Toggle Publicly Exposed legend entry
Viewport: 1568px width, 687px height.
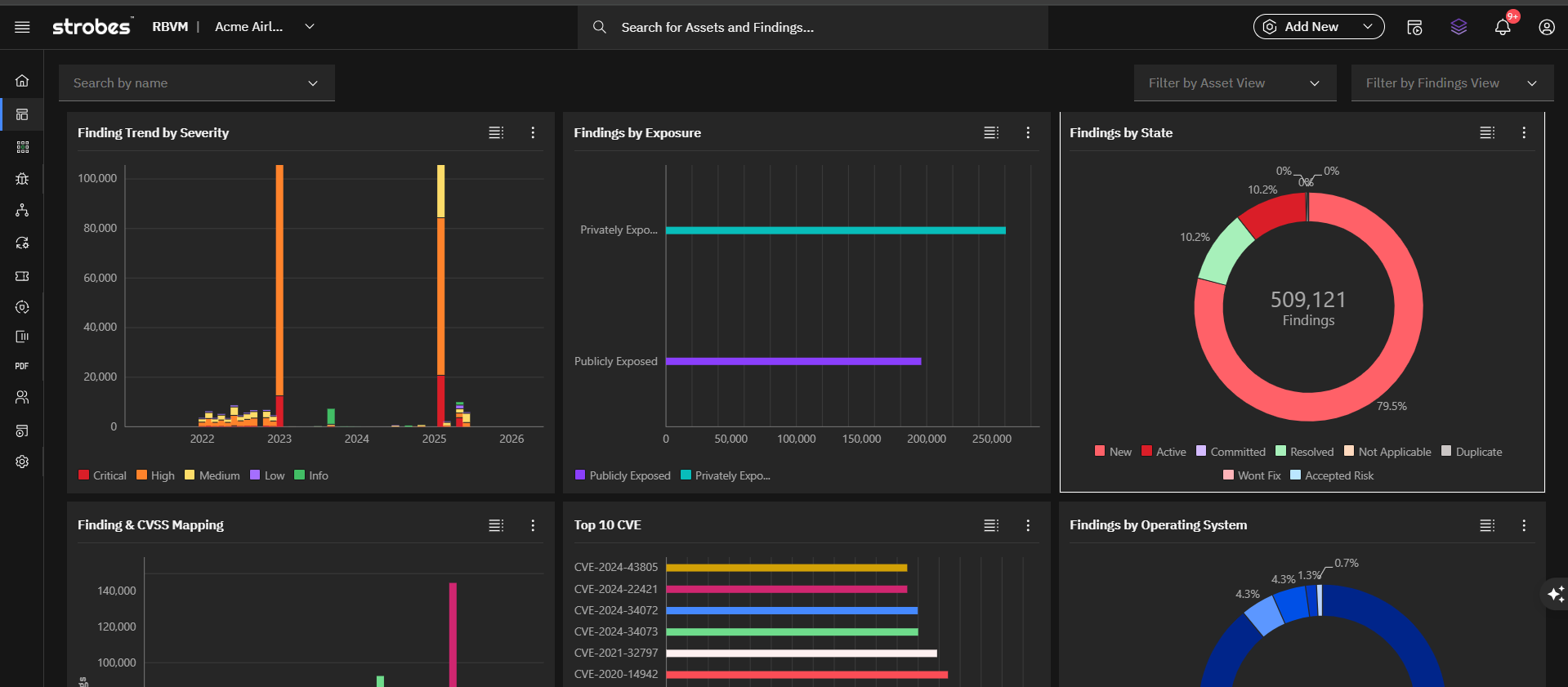pyautogui.click(x=623, y=475)
